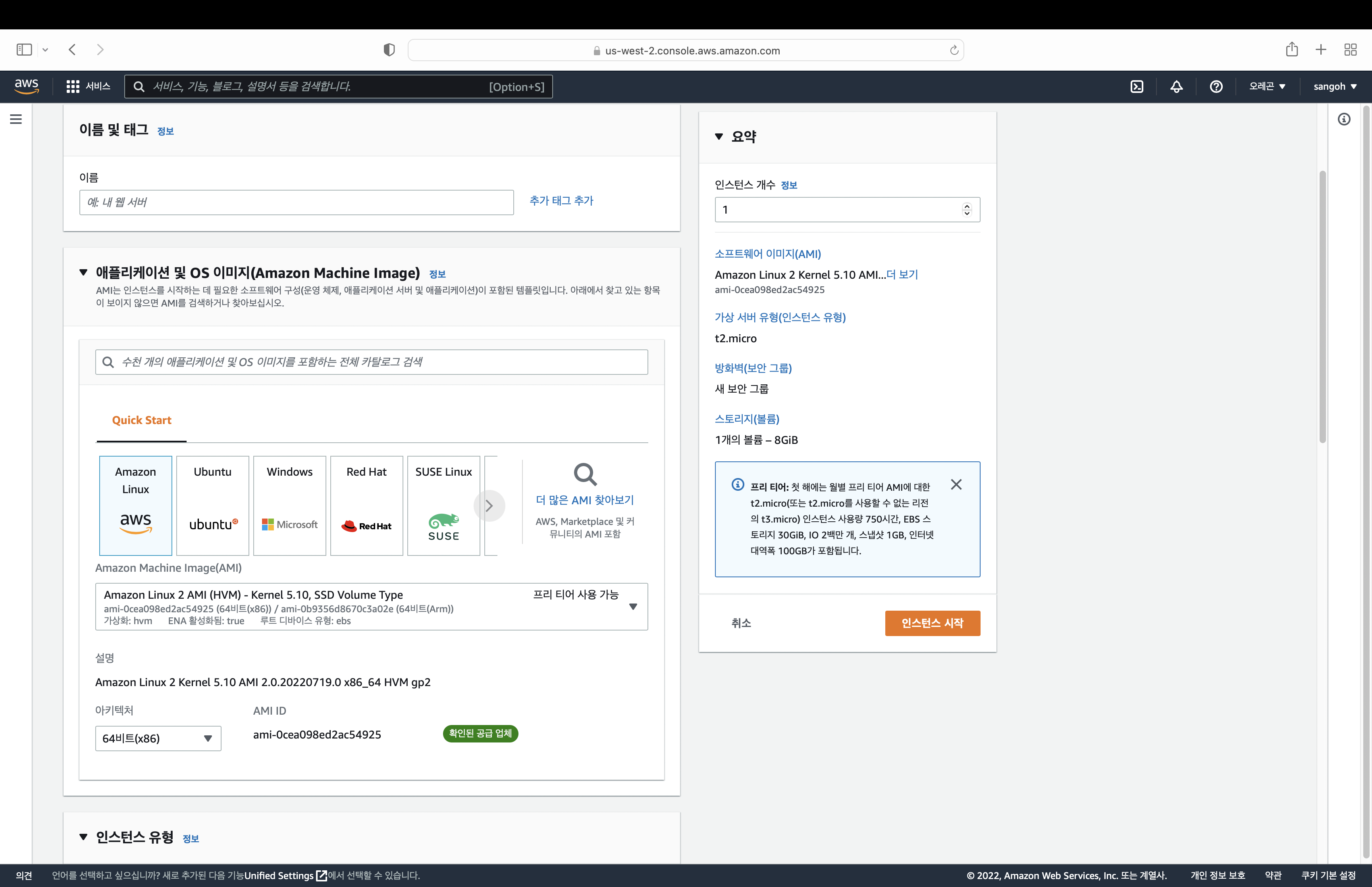Click the instance count stepper arrows
Screen dimensions: 1372x887
967,210
